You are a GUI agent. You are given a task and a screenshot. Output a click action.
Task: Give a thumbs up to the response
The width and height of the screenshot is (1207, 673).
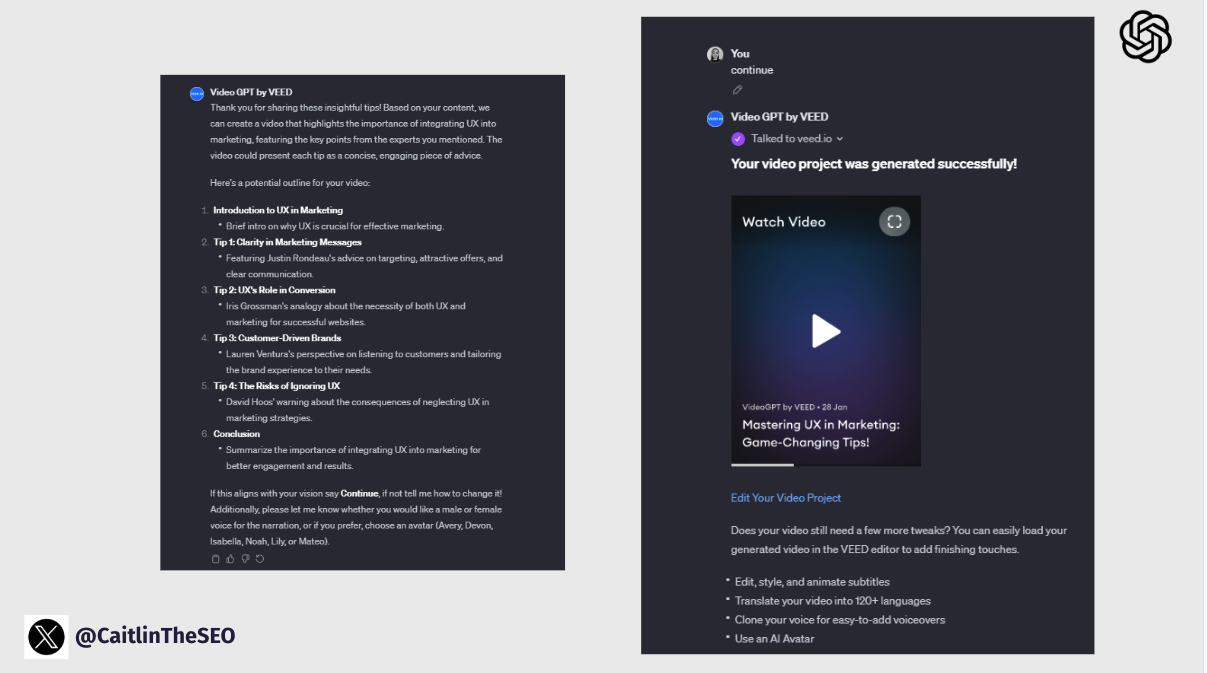pyautogui.click(x=230, y=559)
